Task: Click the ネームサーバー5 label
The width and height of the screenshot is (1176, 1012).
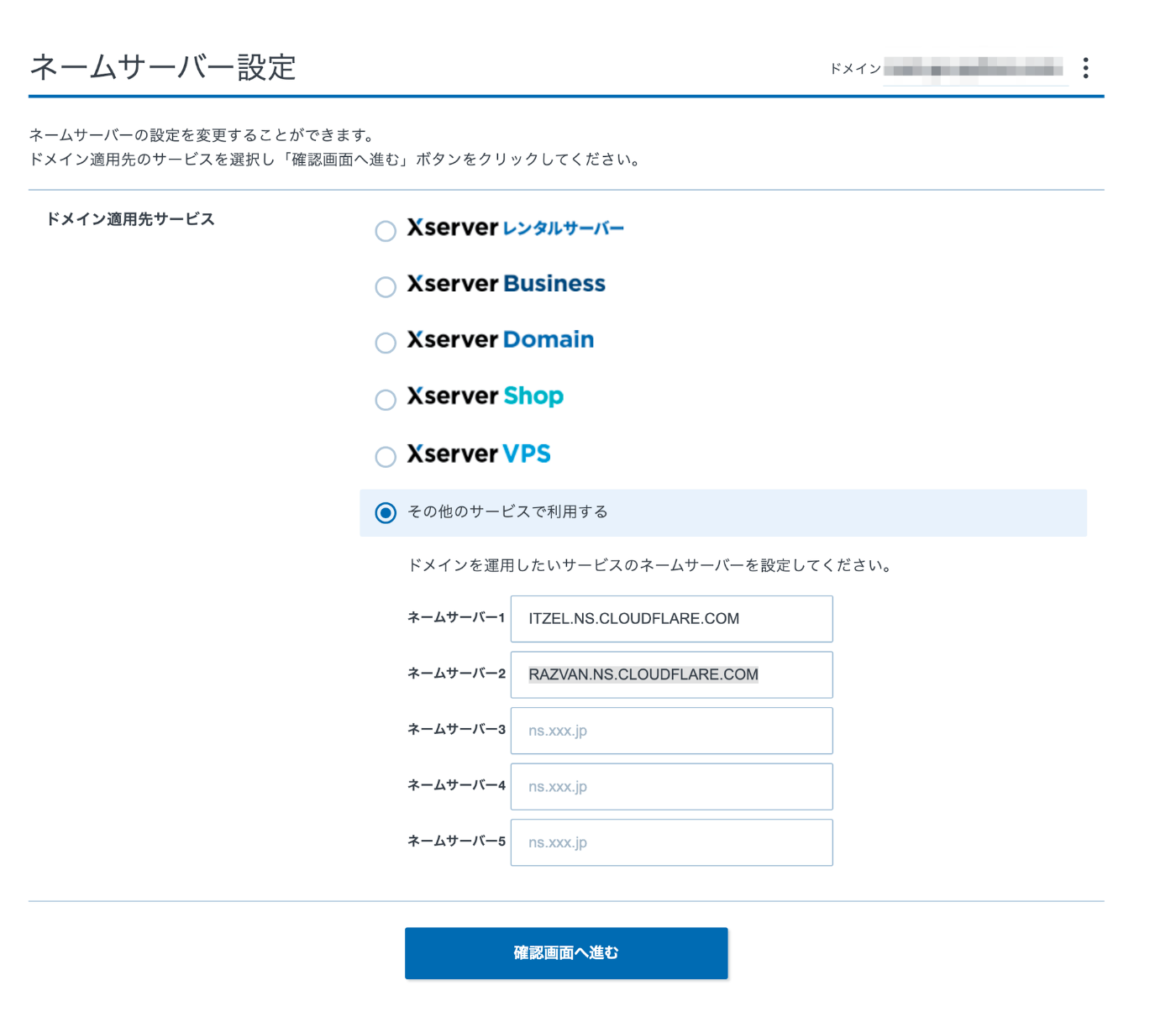Action: coord(456,841)
